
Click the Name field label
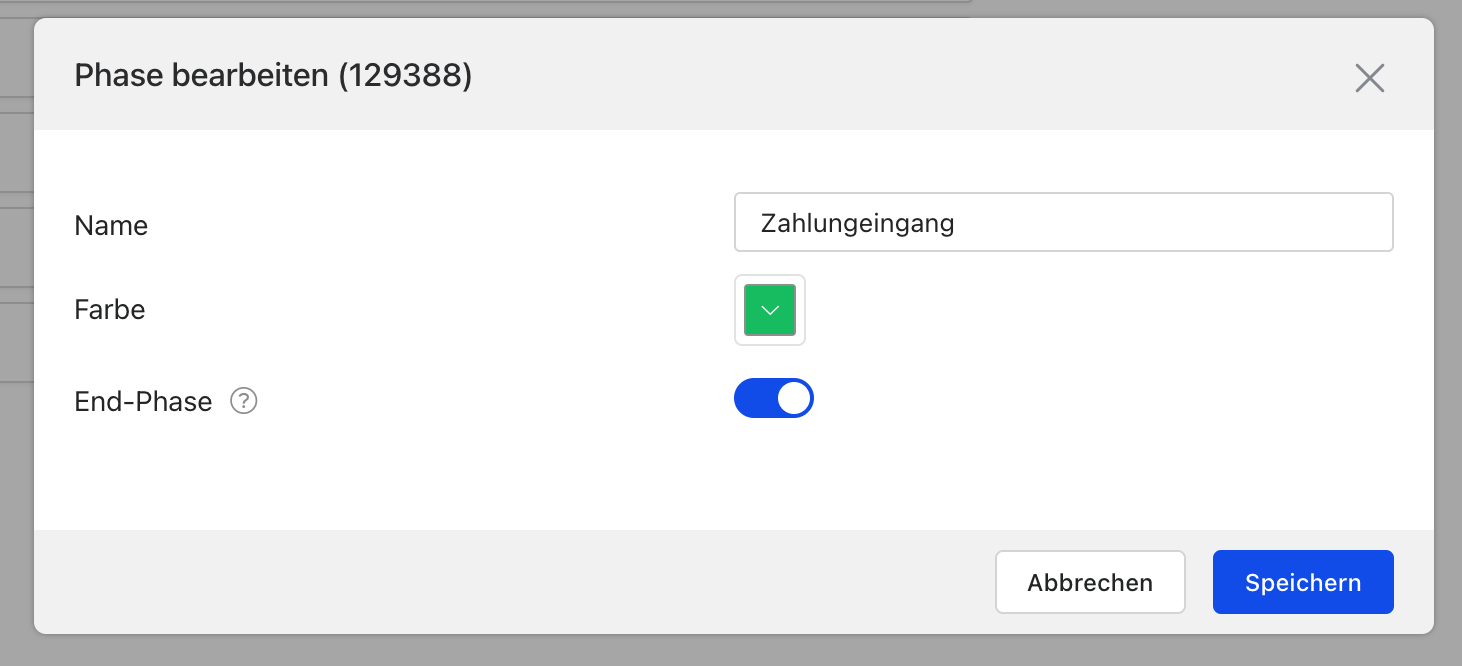pyautogui.click(x=111, y=225)
